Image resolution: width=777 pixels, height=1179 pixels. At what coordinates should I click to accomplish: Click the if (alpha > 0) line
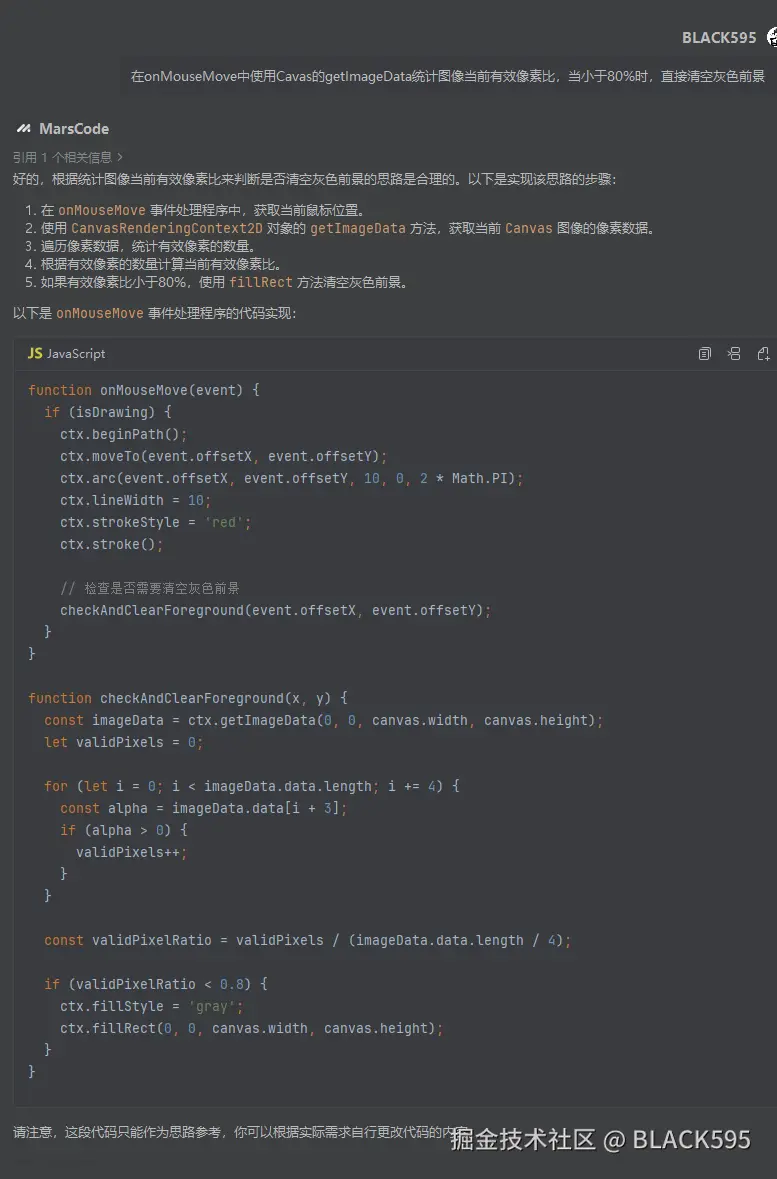click(124, 830)
